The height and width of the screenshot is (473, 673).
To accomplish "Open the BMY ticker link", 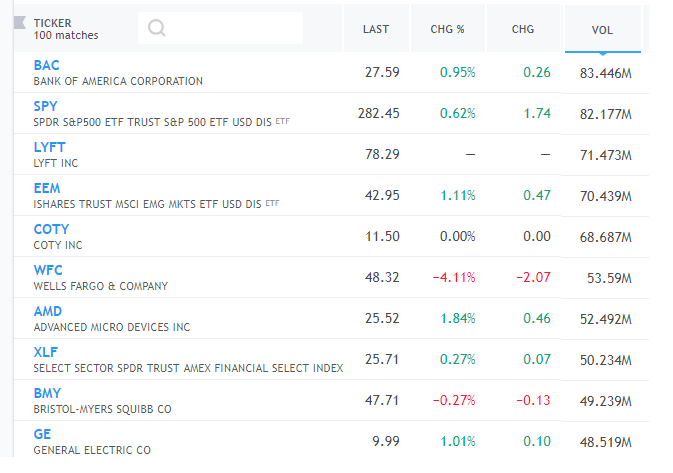I will tap(47, 393).
